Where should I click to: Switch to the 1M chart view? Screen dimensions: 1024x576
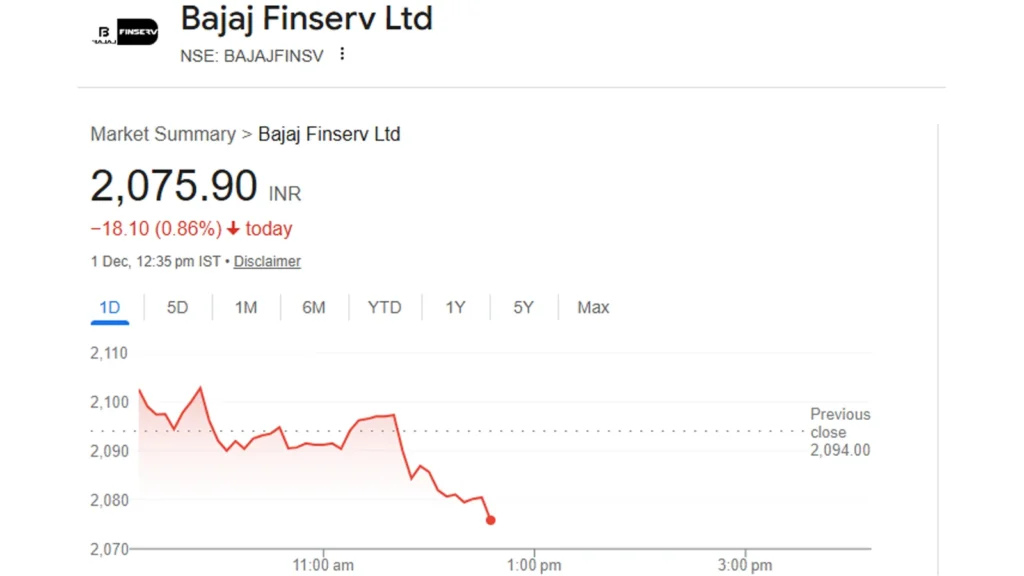pos(246,308)
